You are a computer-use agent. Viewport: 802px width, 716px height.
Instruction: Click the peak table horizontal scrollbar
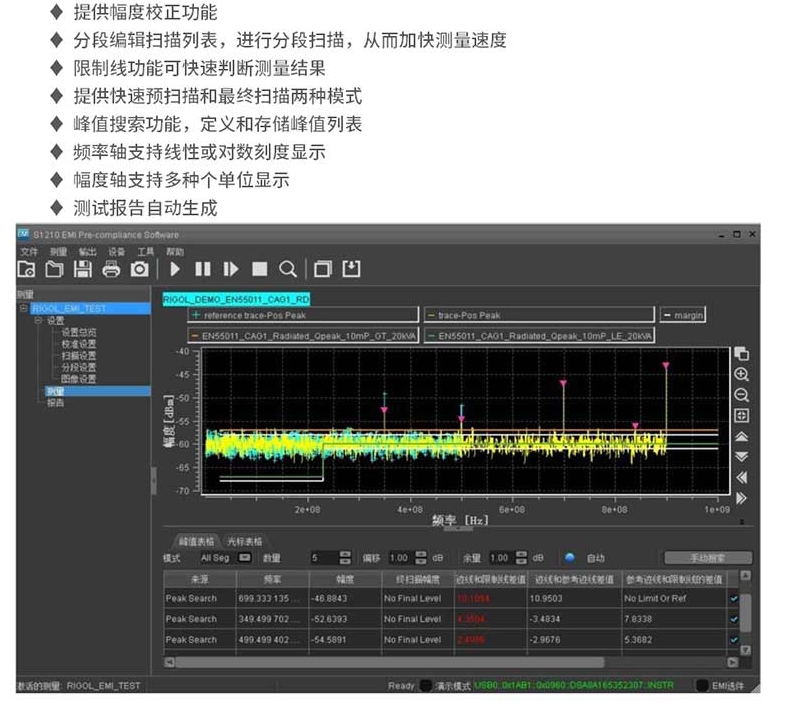click(389, 662)
